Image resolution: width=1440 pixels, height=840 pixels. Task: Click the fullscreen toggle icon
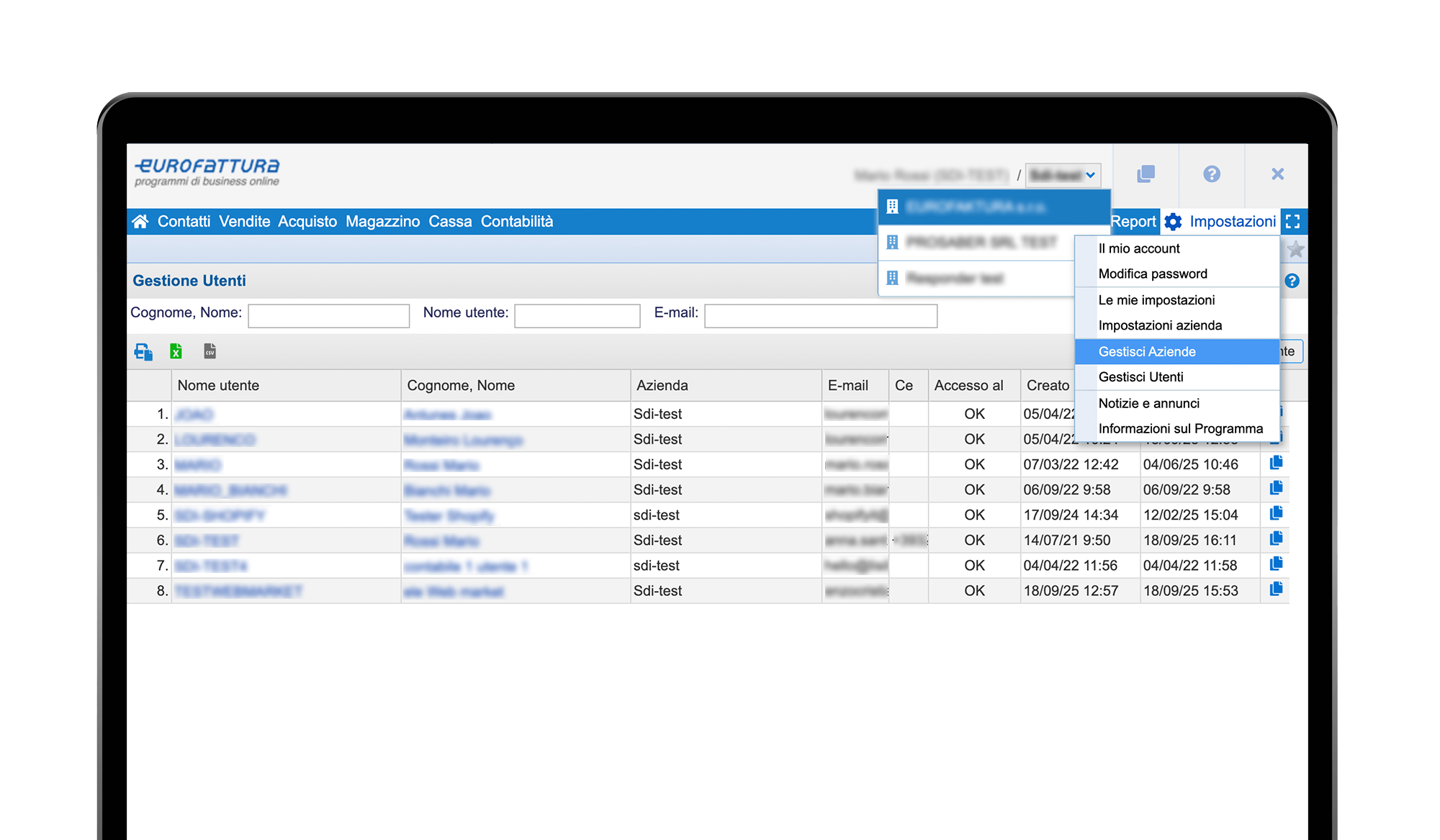pos(1293,222)
